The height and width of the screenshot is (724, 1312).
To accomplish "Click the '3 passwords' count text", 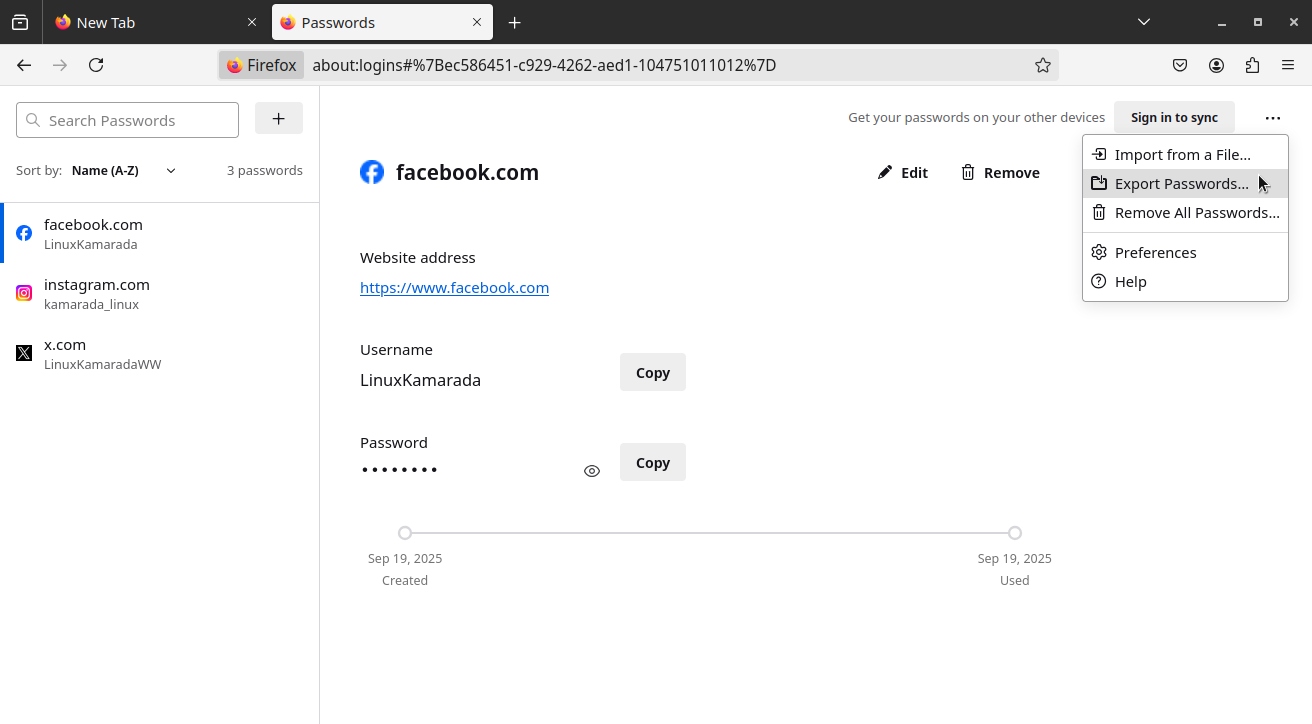I will (265, 170).
